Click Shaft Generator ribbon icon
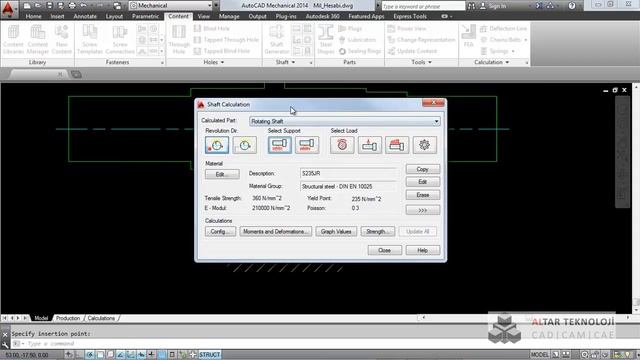Screen dimensions: 640x360 [276, 40]
